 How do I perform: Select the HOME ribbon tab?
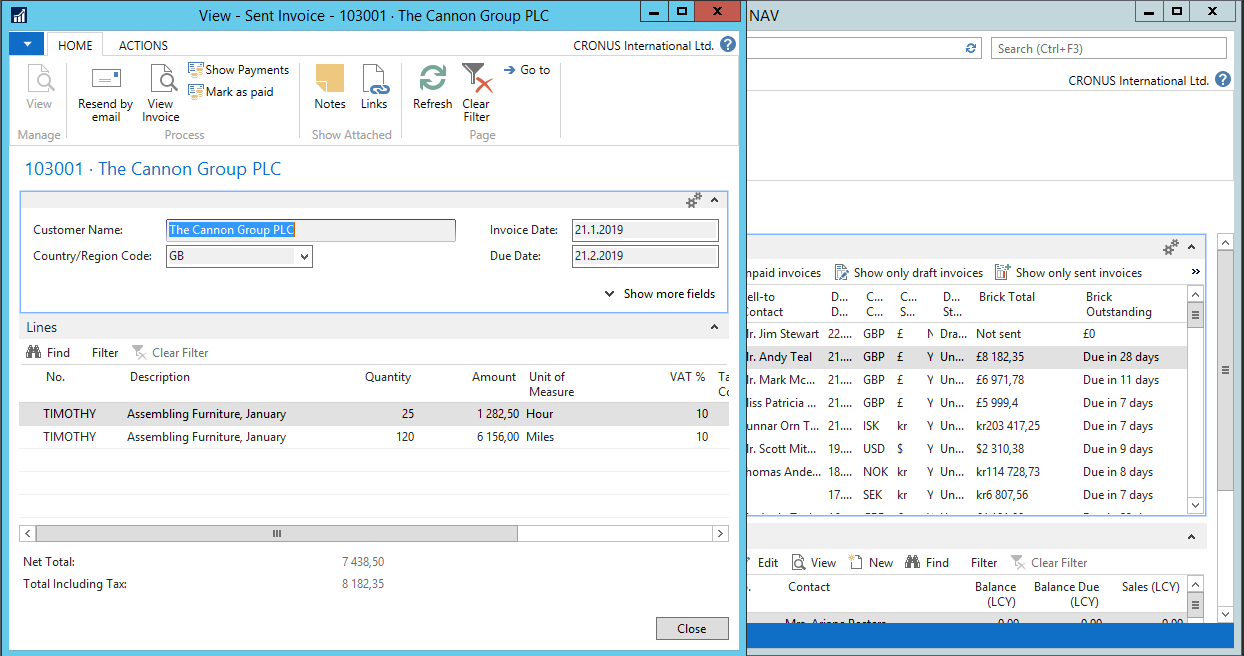(73, 44)
